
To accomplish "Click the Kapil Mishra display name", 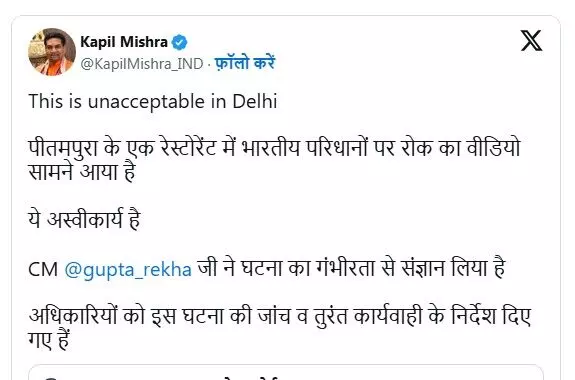I will [x=124, y=42].
